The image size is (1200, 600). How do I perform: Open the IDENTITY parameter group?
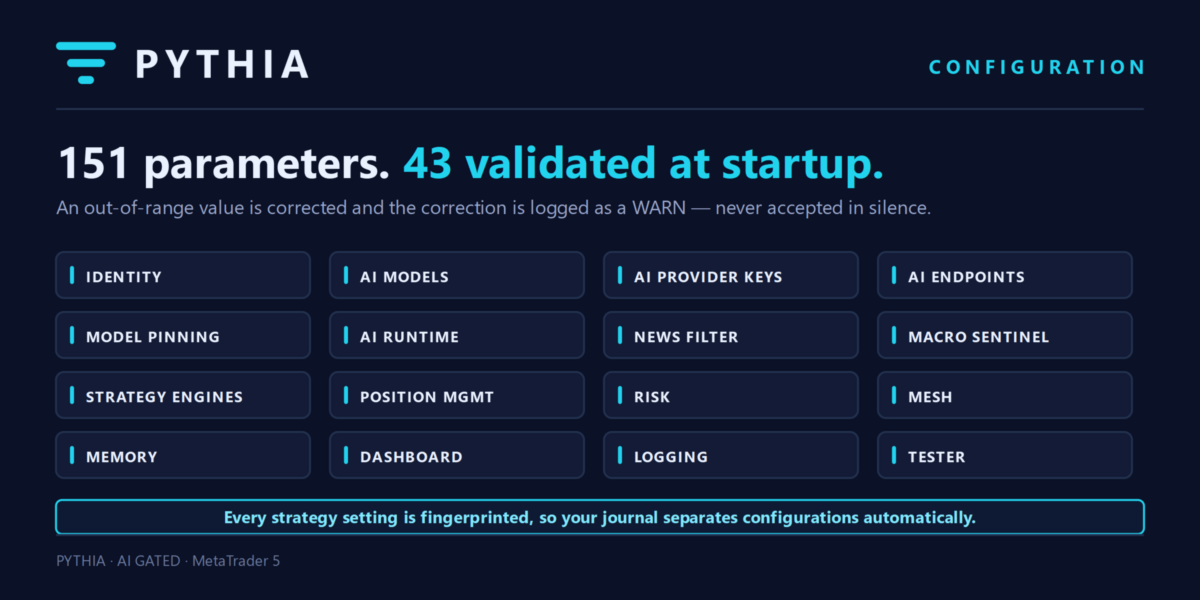click(183, 275)
